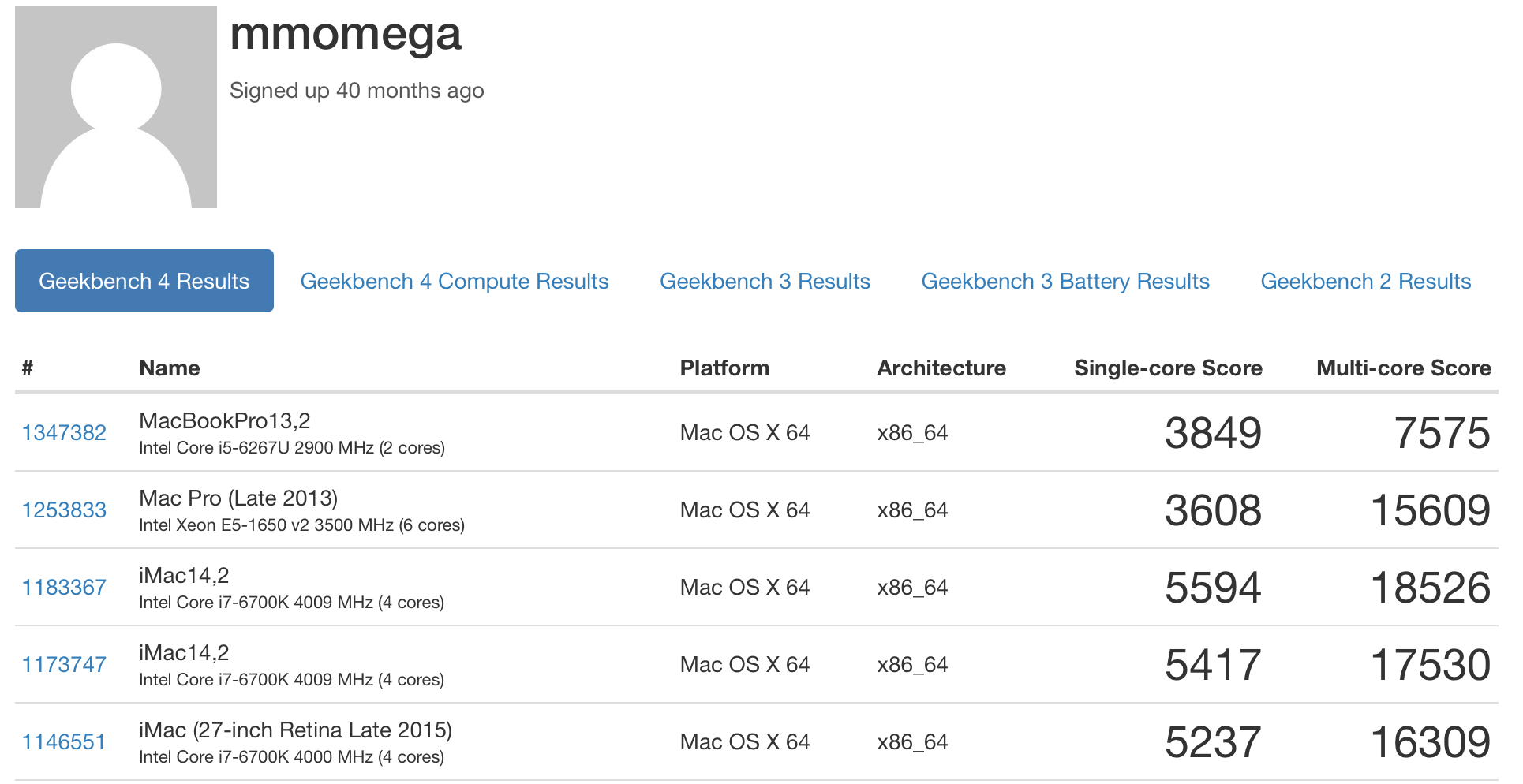
Task: Click the mmomega username heading
Action: coord(346,35)
